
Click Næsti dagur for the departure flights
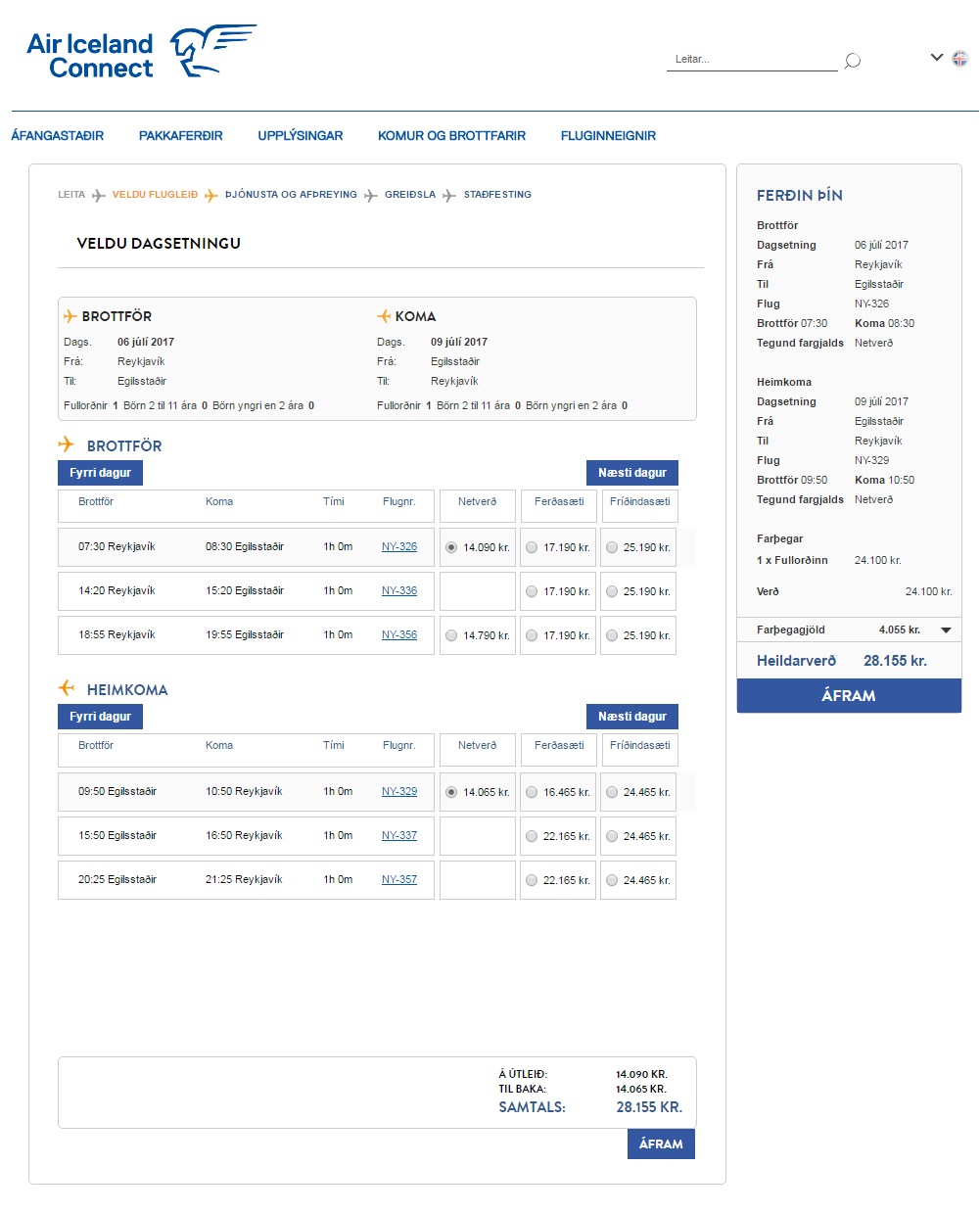pyautogui.click(x=631, y=473)
